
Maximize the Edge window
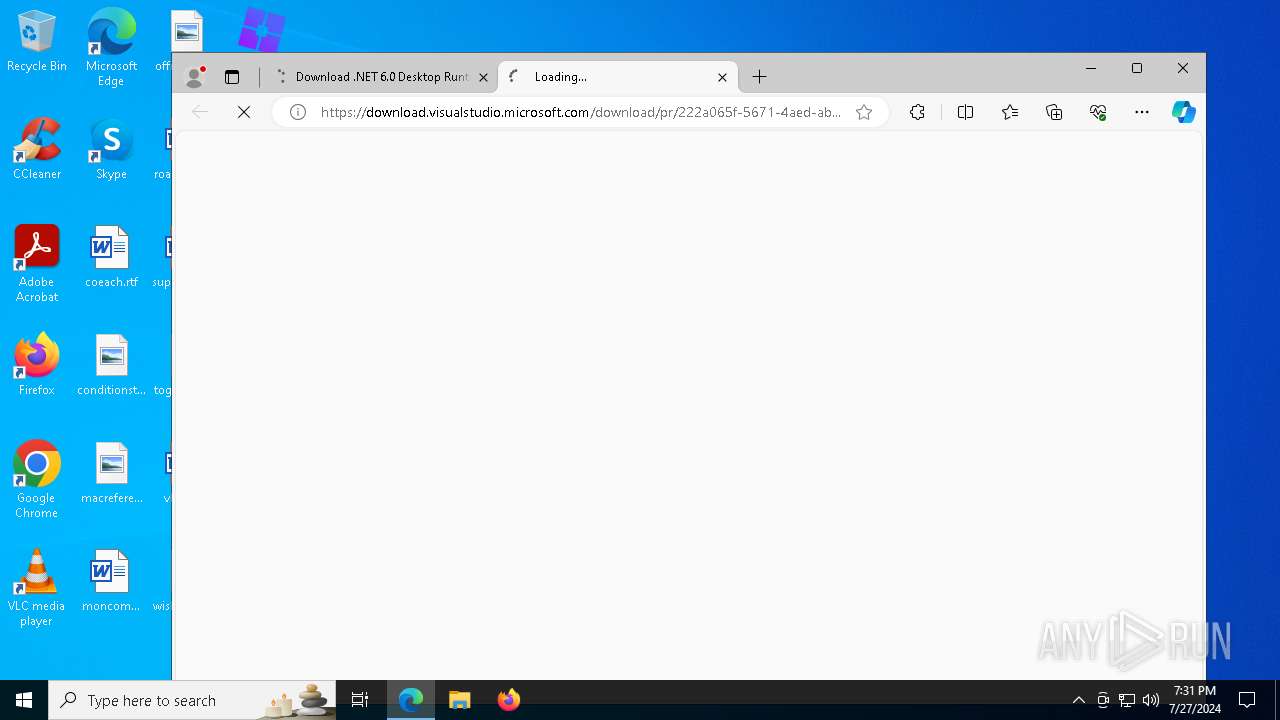click(1137, 68)
